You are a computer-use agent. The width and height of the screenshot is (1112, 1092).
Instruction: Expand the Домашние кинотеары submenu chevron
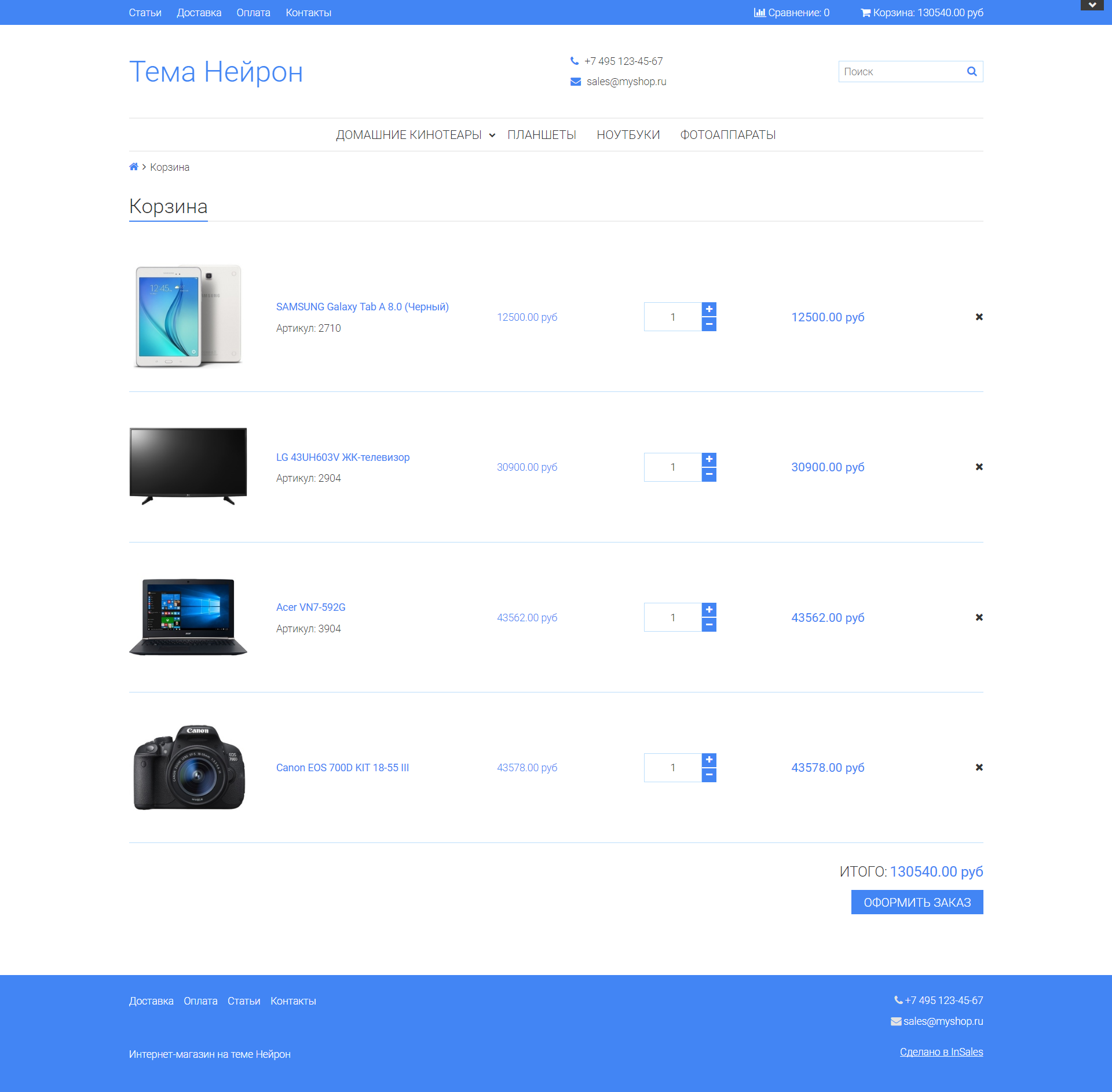point(492,135)
